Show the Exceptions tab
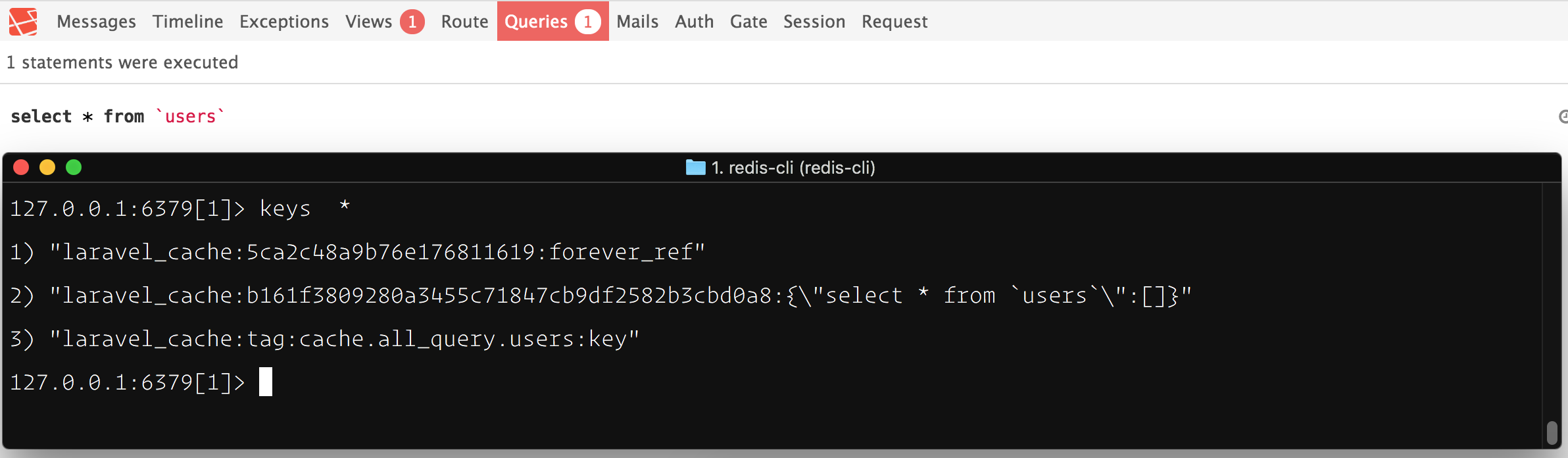This screenshot has width=1568, height=458. (x=283, y=22)
